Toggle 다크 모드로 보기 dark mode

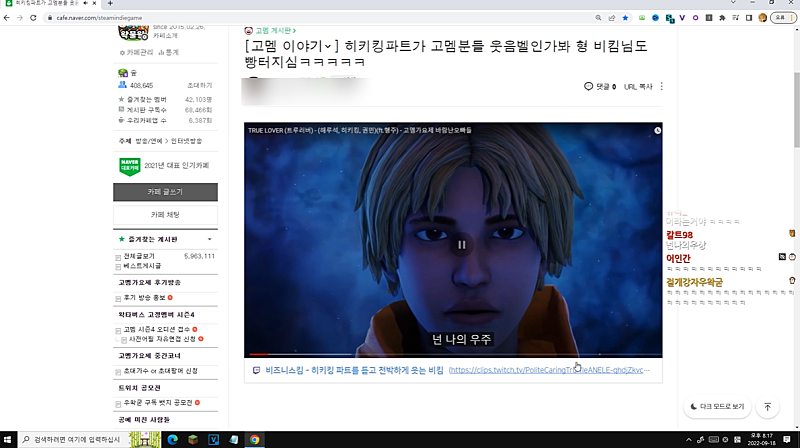point(717,407)
